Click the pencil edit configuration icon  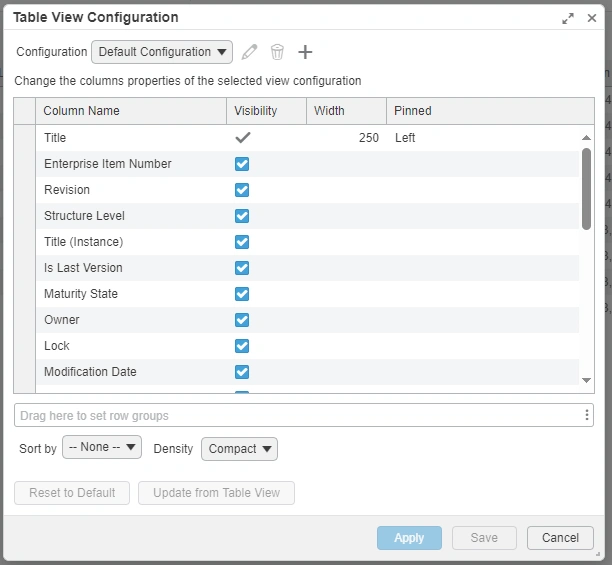coord(250,52)
